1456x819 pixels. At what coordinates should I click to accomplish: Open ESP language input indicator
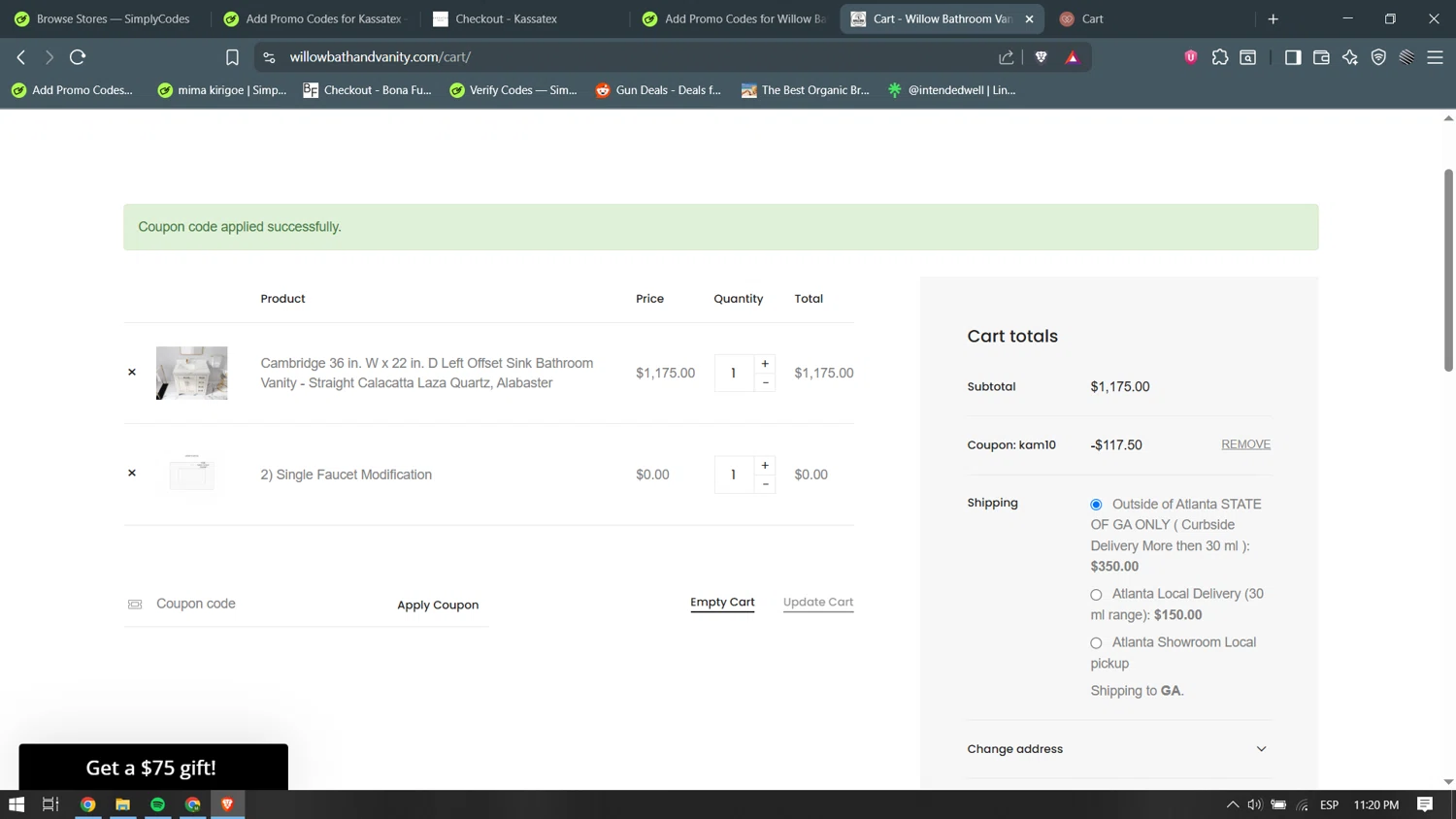coord(1329,804)
